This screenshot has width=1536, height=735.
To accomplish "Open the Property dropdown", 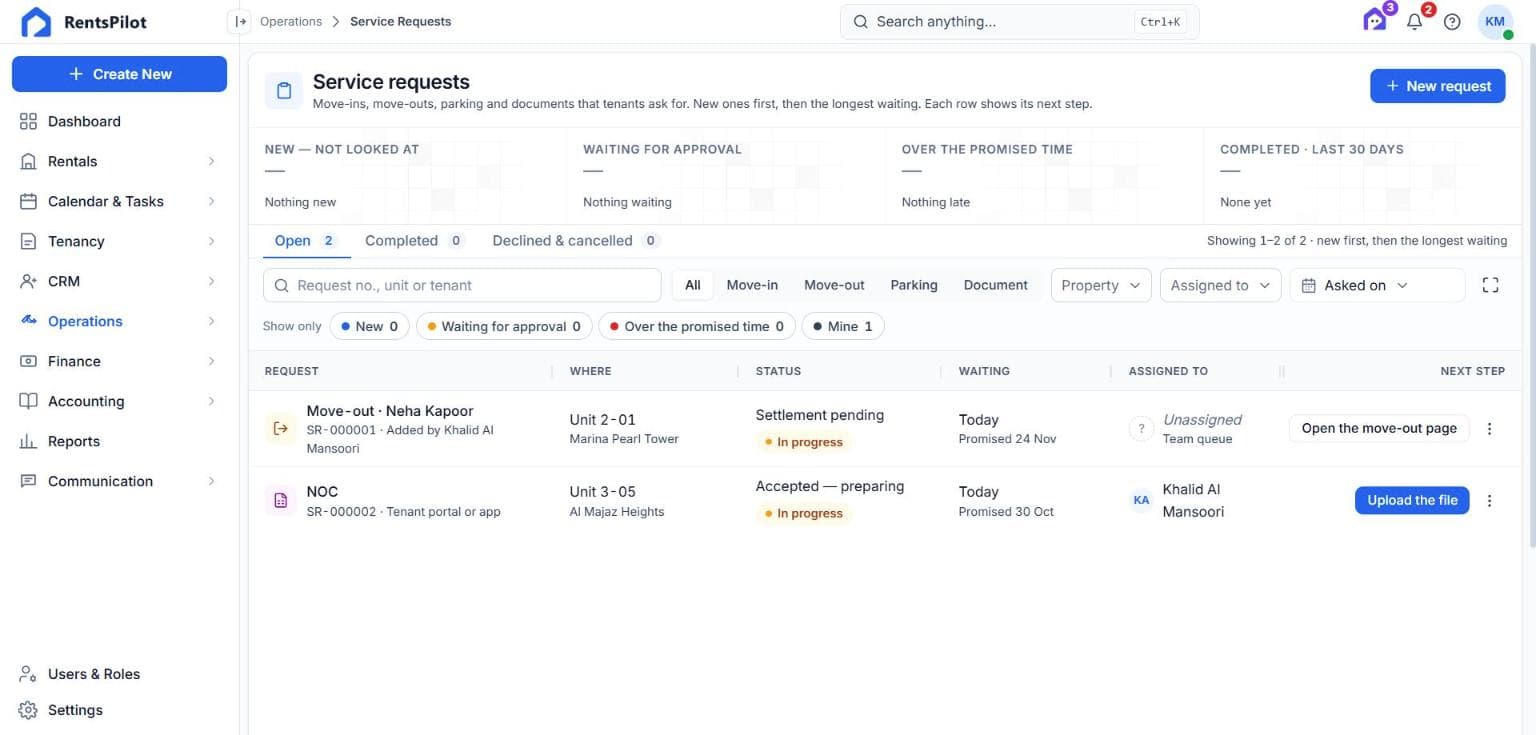I will (1101, 285).
